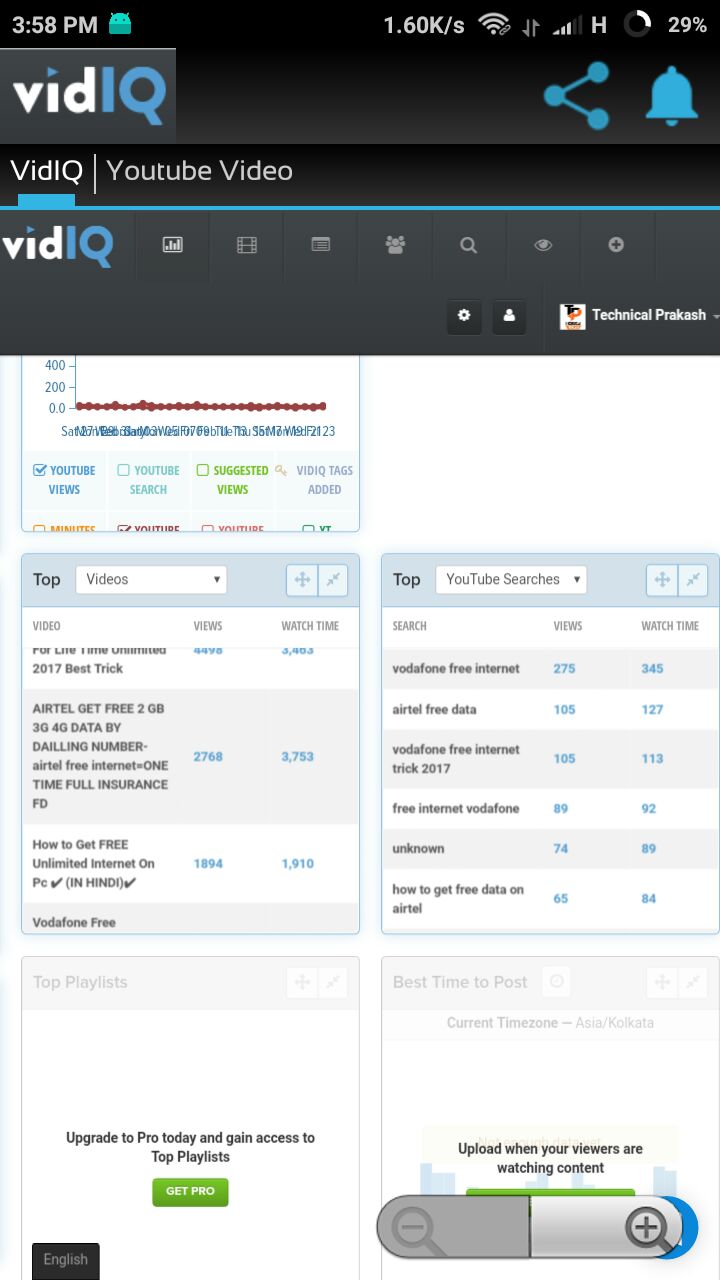Open the film strip videos icon
Viewport: 720px width, 1280px height.
pos(247,245)
